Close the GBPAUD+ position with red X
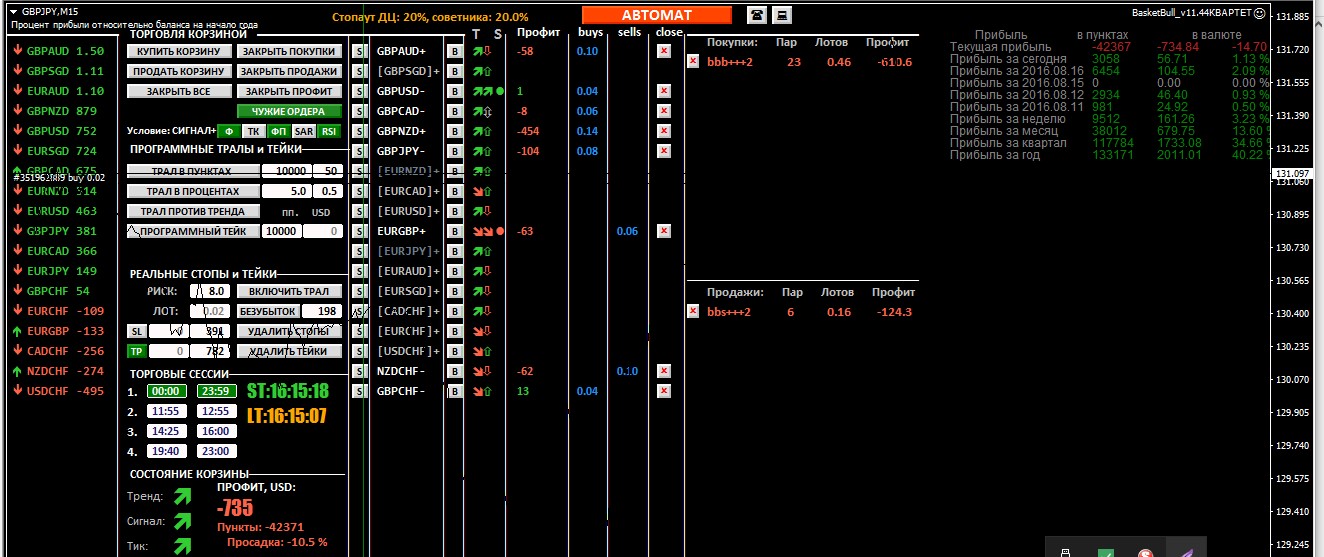The height and width of the screenshot is (557, 1324). 663,51
